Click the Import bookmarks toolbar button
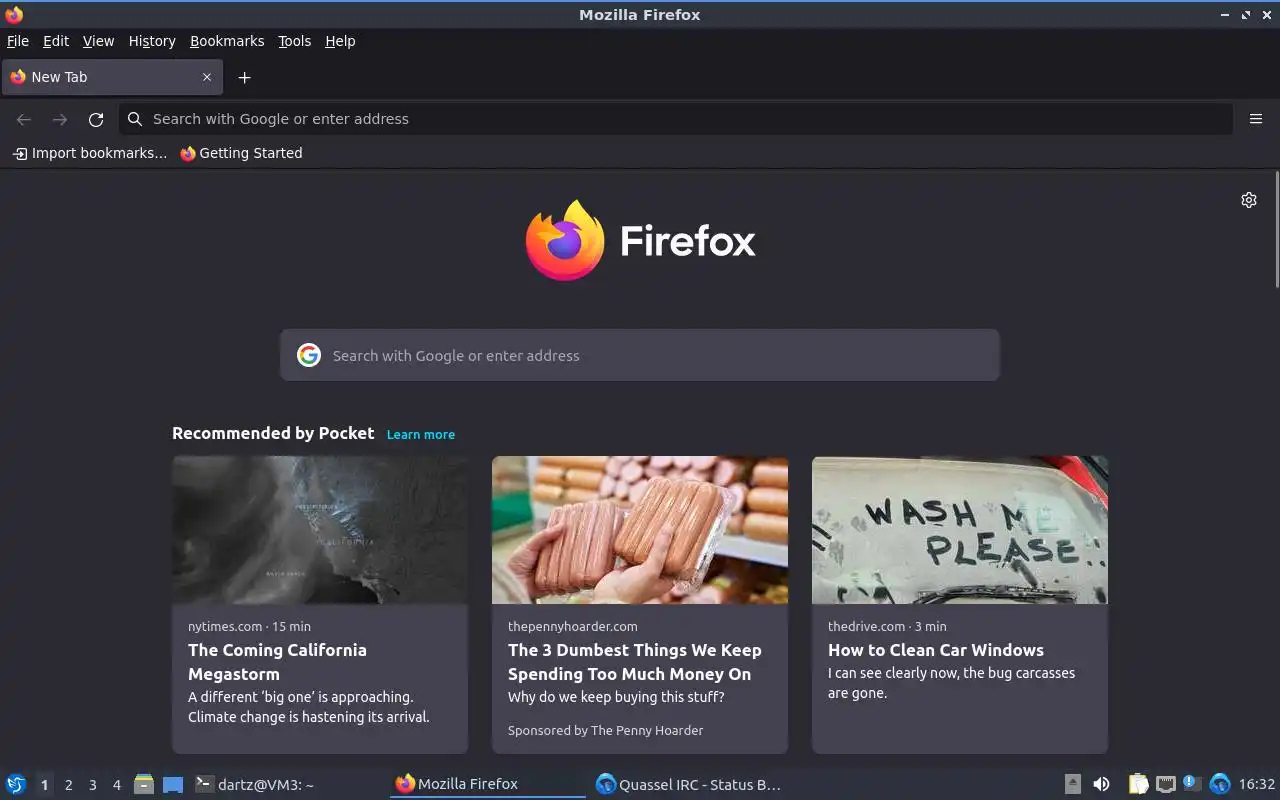 pos(90,153)
